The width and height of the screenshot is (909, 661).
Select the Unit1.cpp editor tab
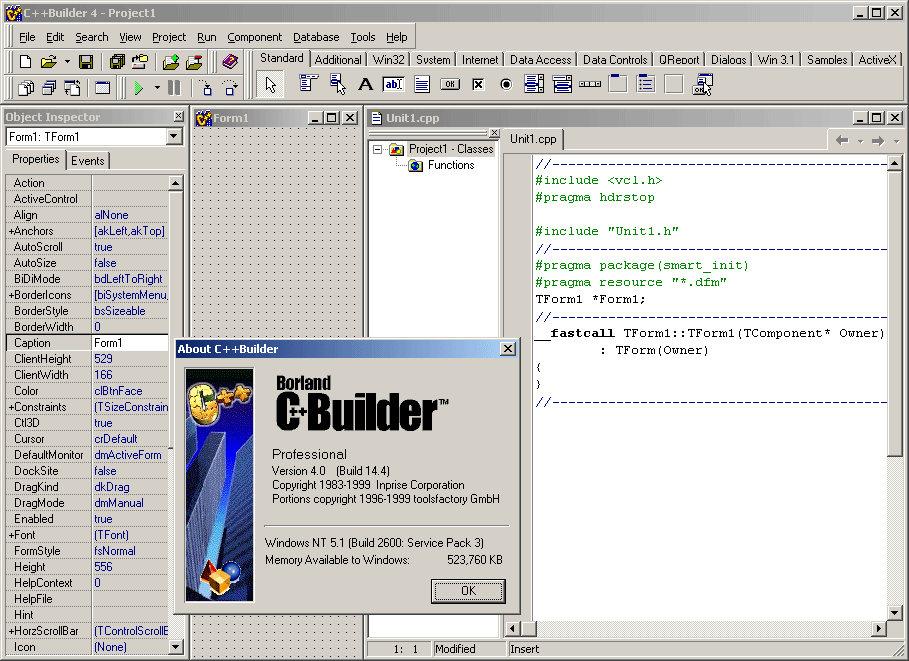tap(533, 139)
